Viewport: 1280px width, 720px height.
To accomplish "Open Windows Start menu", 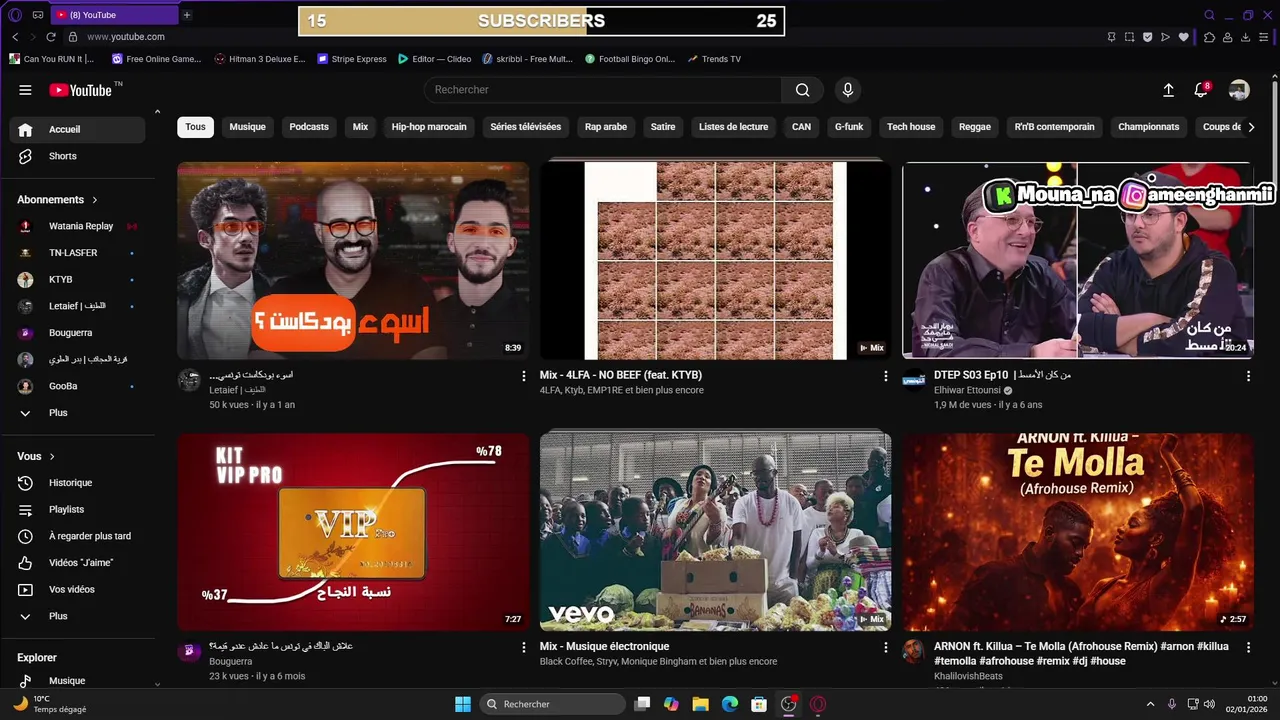I will coord(463,704).
